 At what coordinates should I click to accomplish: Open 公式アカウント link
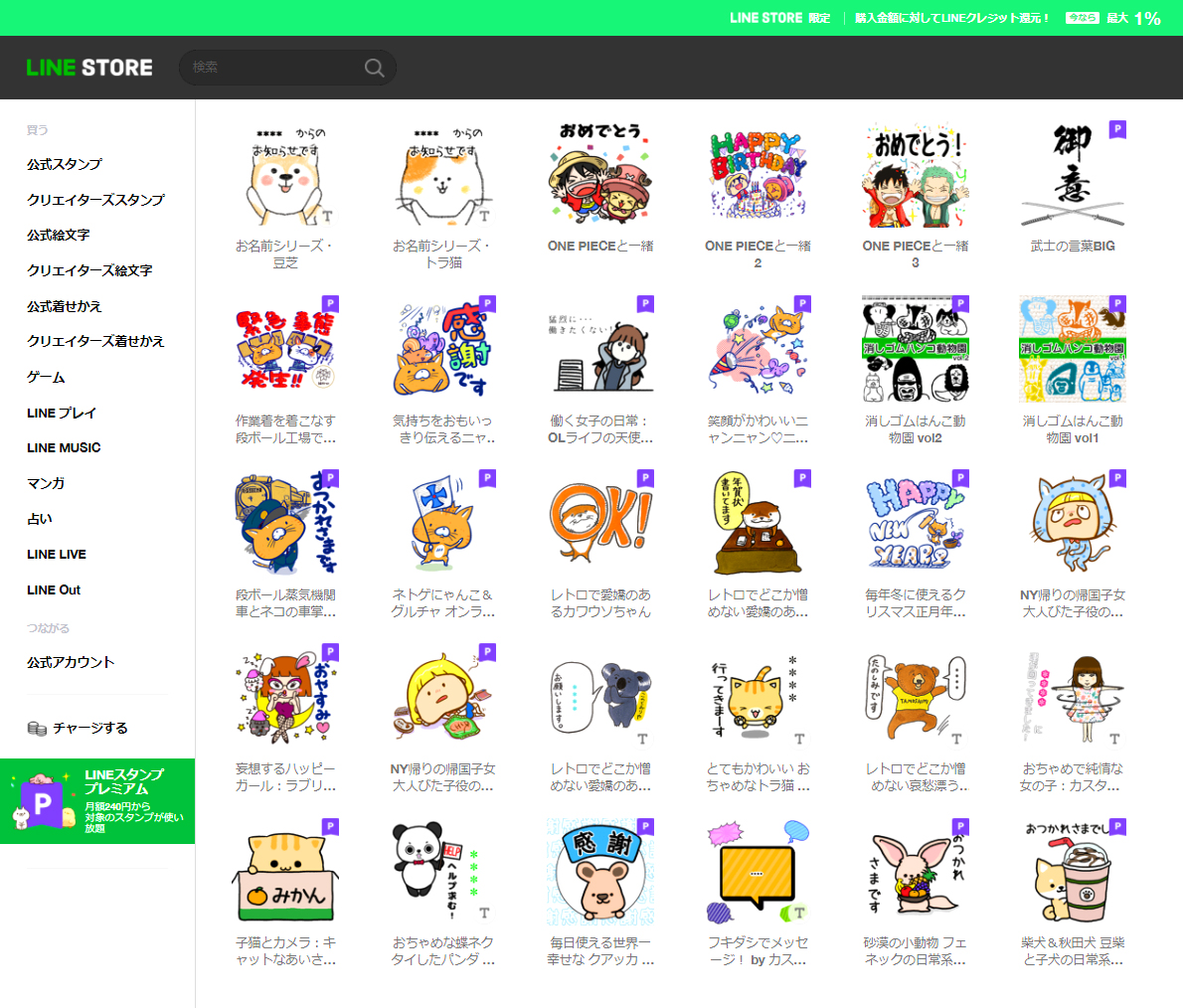pyautogui.click(x=71, y=662)
